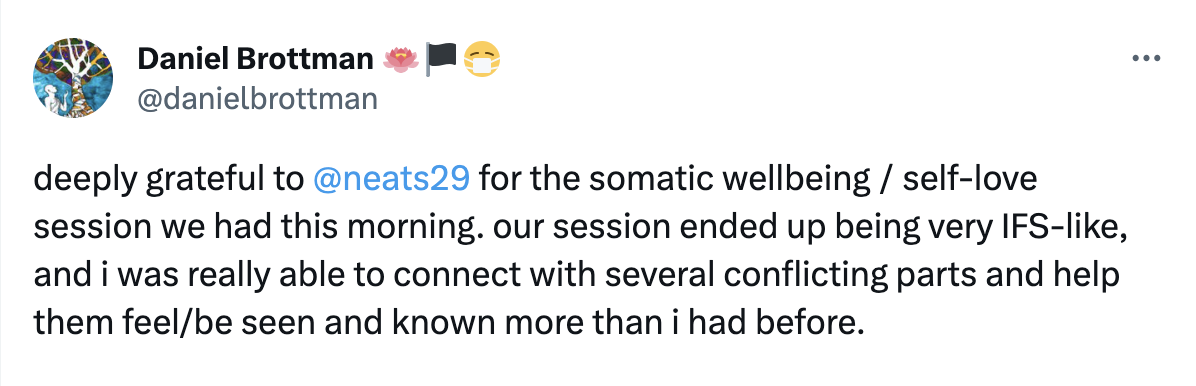1196x386 pixels.
Task: Click the lotus flower emoji beside the name
Action: click(x=400, y=59)
